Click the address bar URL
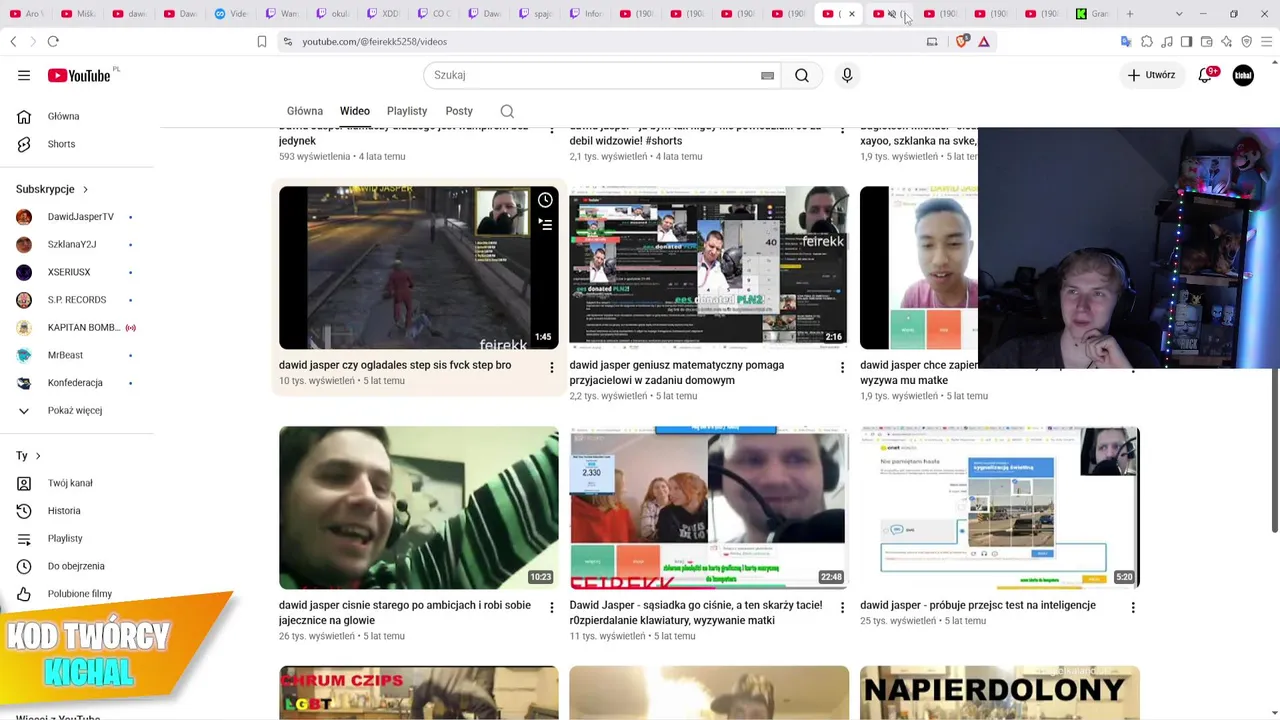The height and width of the screenshot is (720, 1280). point(374,41)
